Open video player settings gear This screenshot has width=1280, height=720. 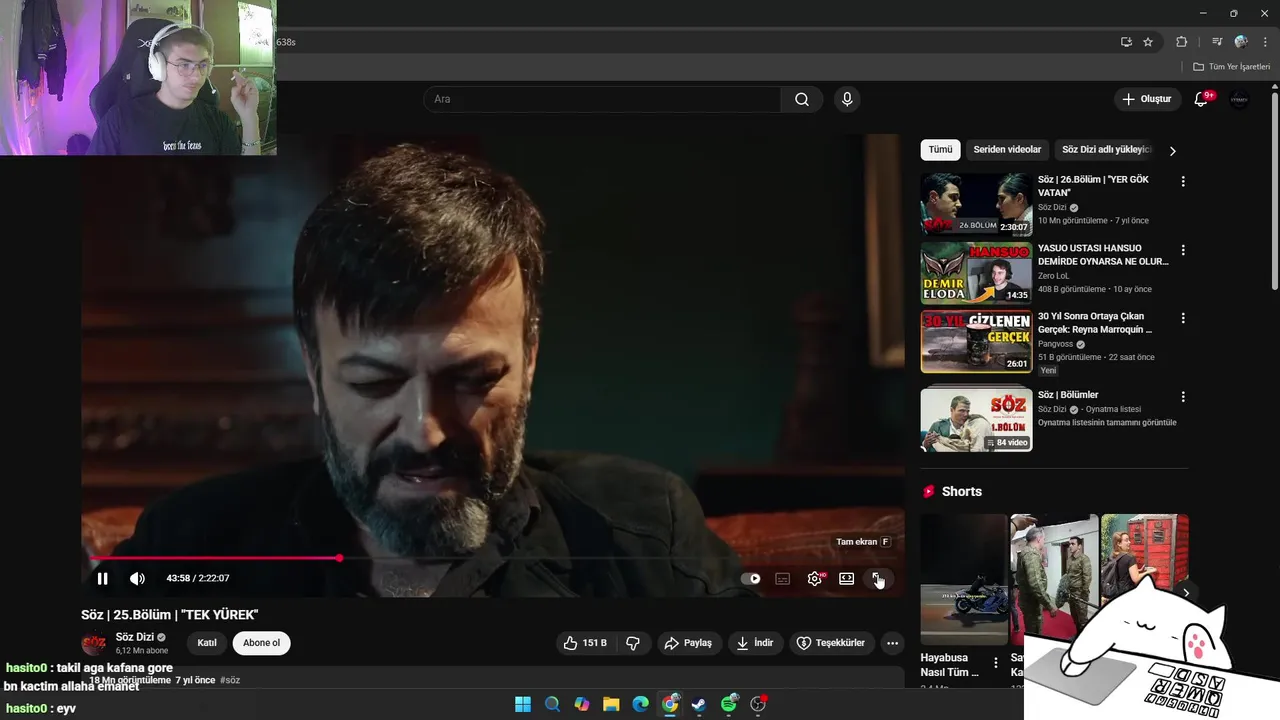click(815, 578)
